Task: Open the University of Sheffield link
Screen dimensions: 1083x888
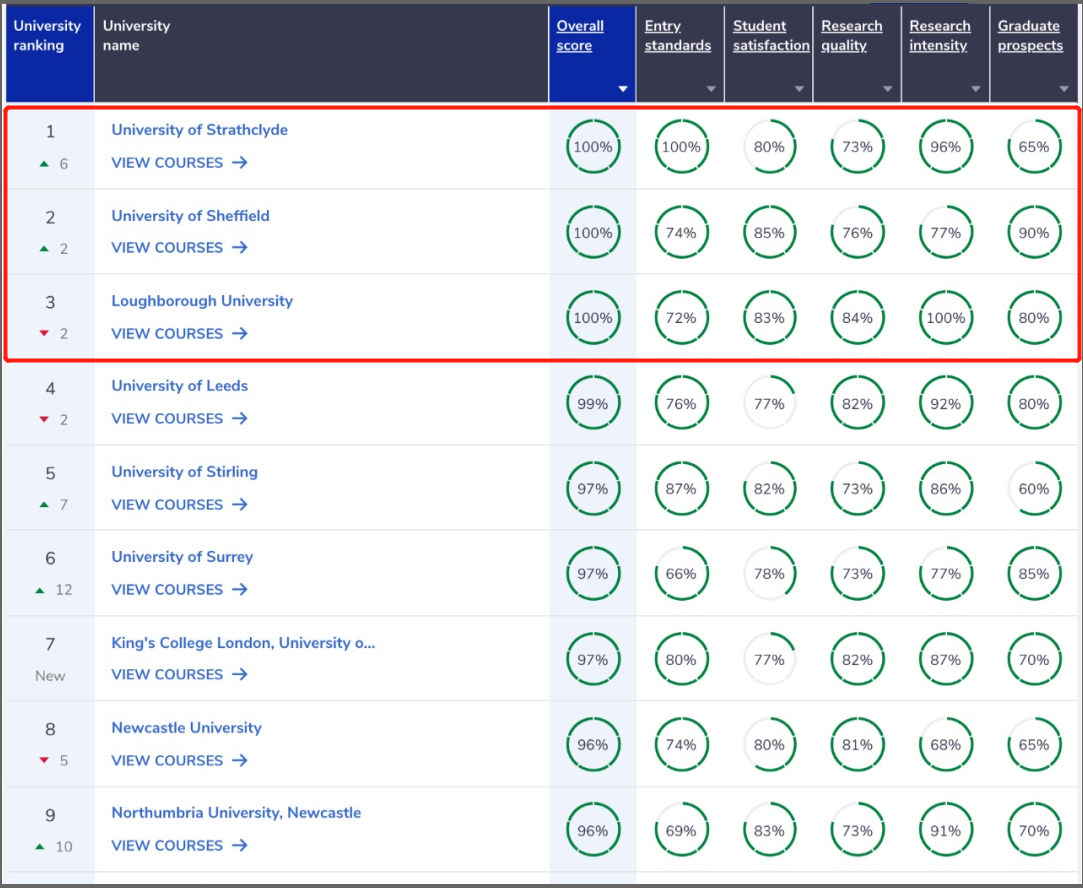Action: 191,215
